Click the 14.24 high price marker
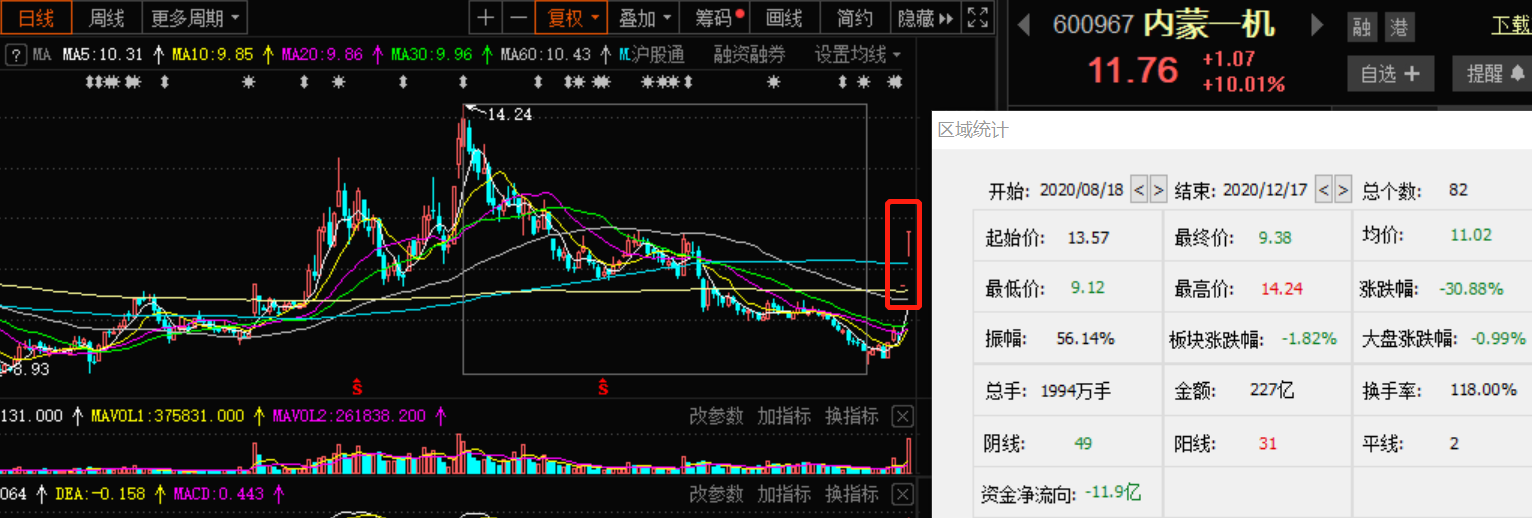This screenshot has height=518, width=1532. click(x=509, y=115)
